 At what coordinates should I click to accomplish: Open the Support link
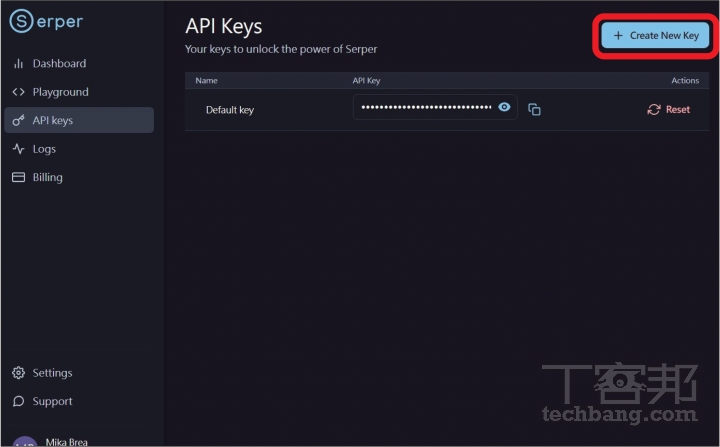tap(79, 401)
